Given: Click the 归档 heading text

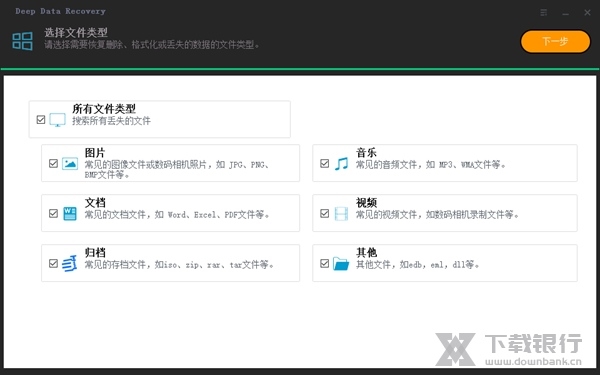Looking at the screenshot, I should click(95, 253).
